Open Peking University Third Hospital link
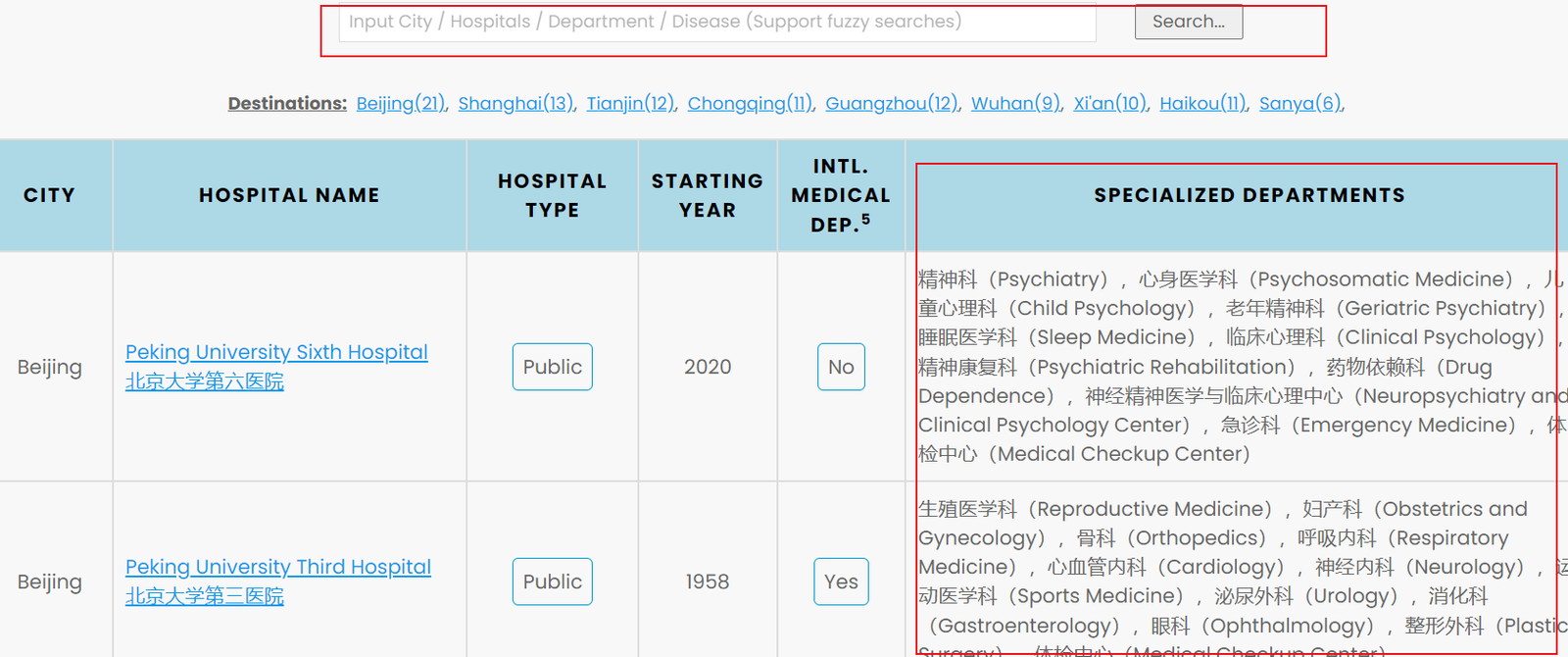This screenshot has width=1568, height=657. click(278, 567)
